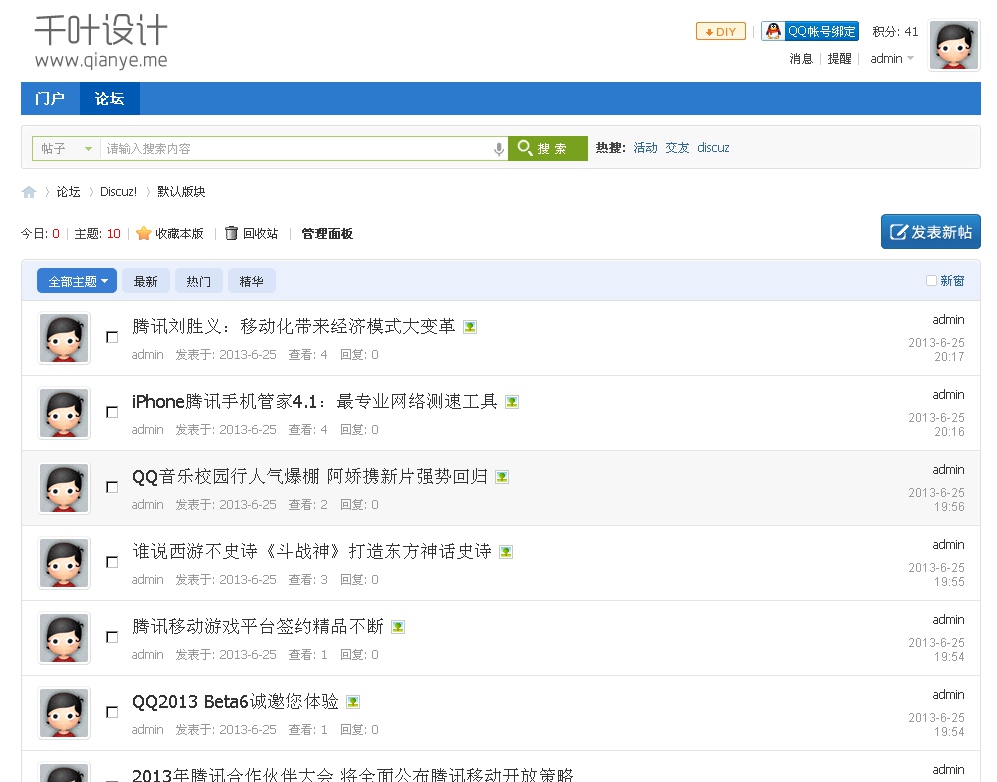Click 积分: 41 points link
This screenshot has height=782, width=997.
[895, 32]
